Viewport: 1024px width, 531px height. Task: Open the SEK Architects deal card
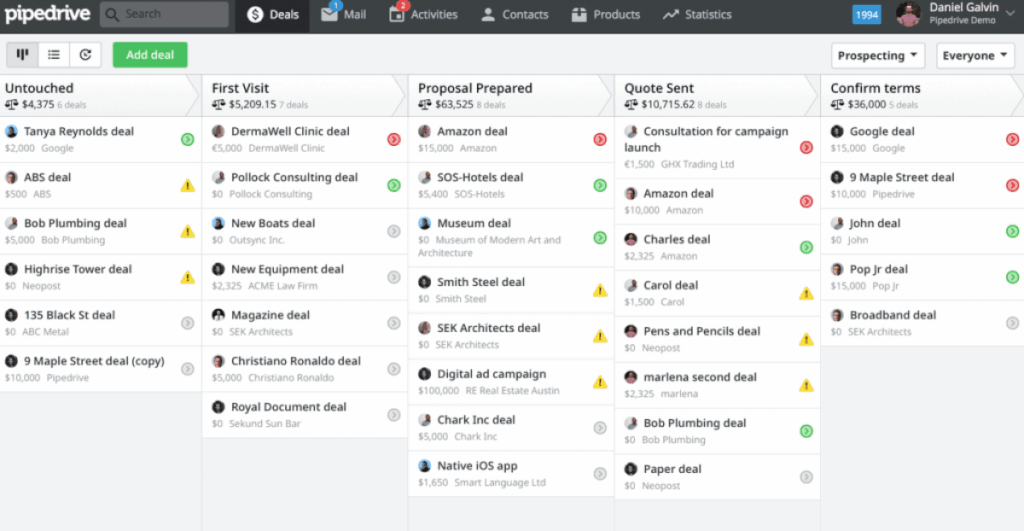click(x=511, y=336)
